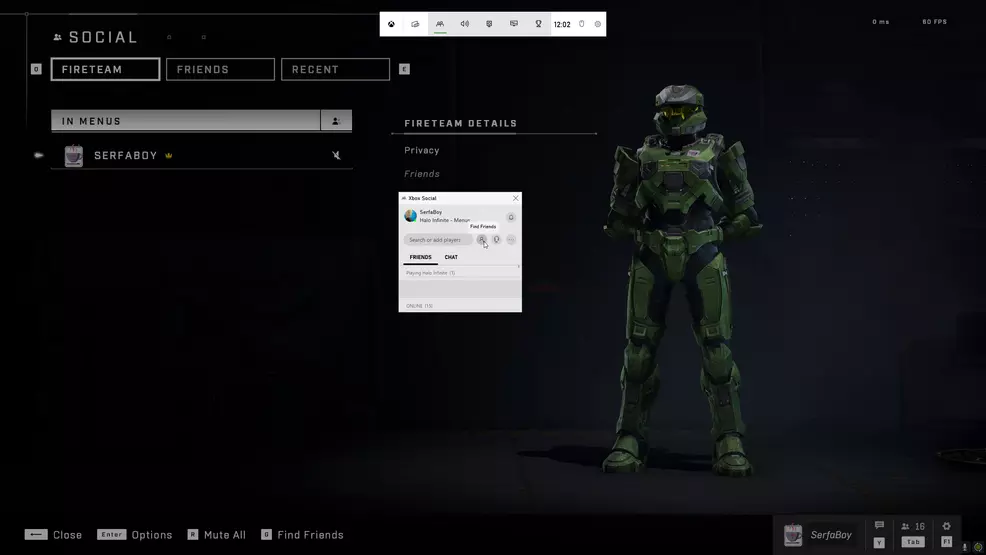Click the add player icon beside In Menus
This screenshot has height=555, width=986.
336,121
